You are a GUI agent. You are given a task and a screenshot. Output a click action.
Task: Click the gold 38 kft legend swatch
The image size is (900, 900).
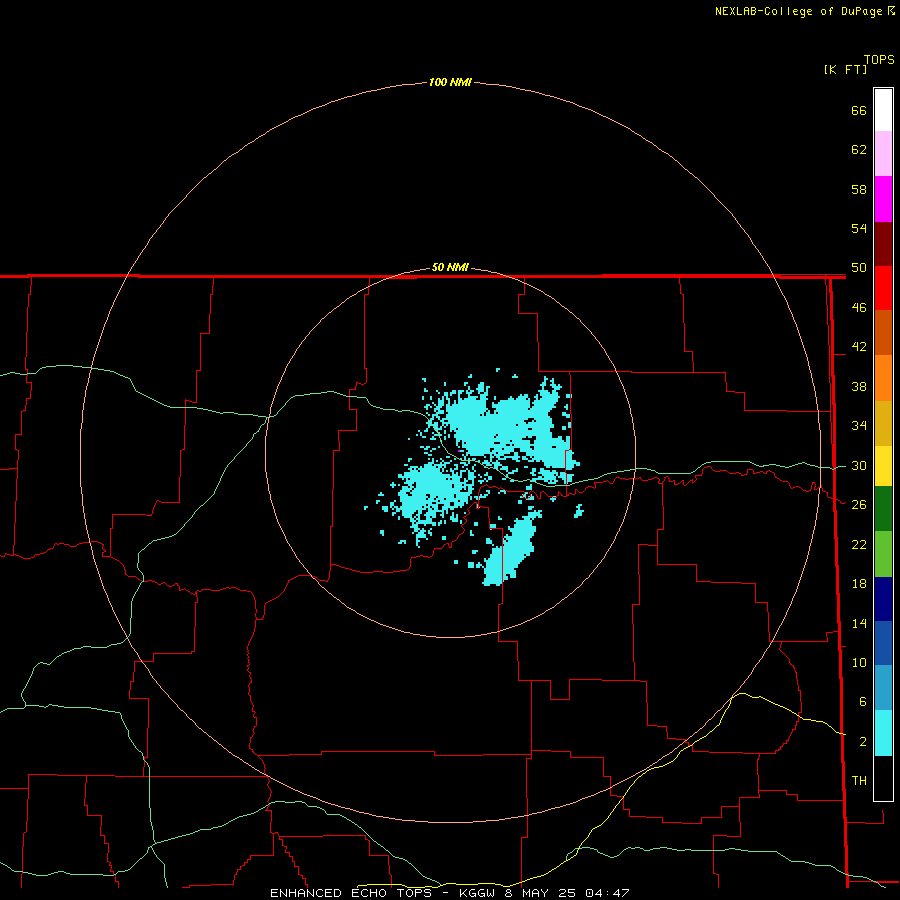[x=883, y=423]
